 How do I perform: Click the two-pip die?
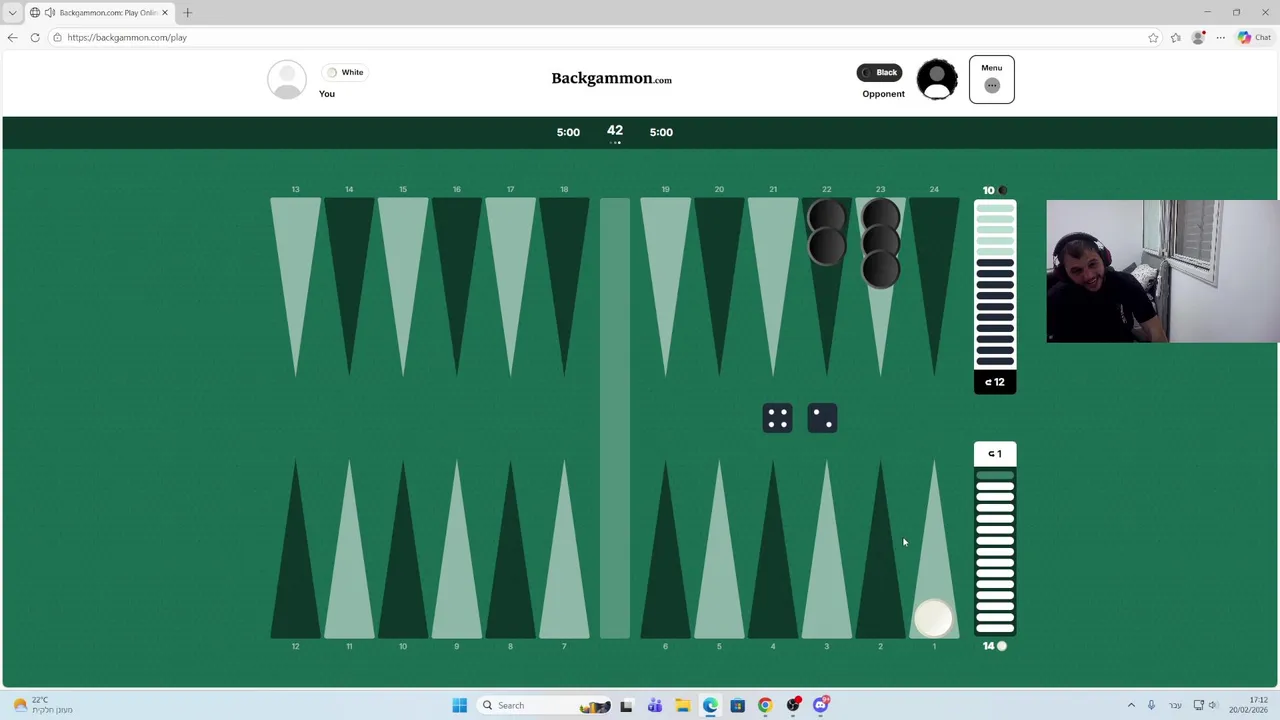[822, 418]
